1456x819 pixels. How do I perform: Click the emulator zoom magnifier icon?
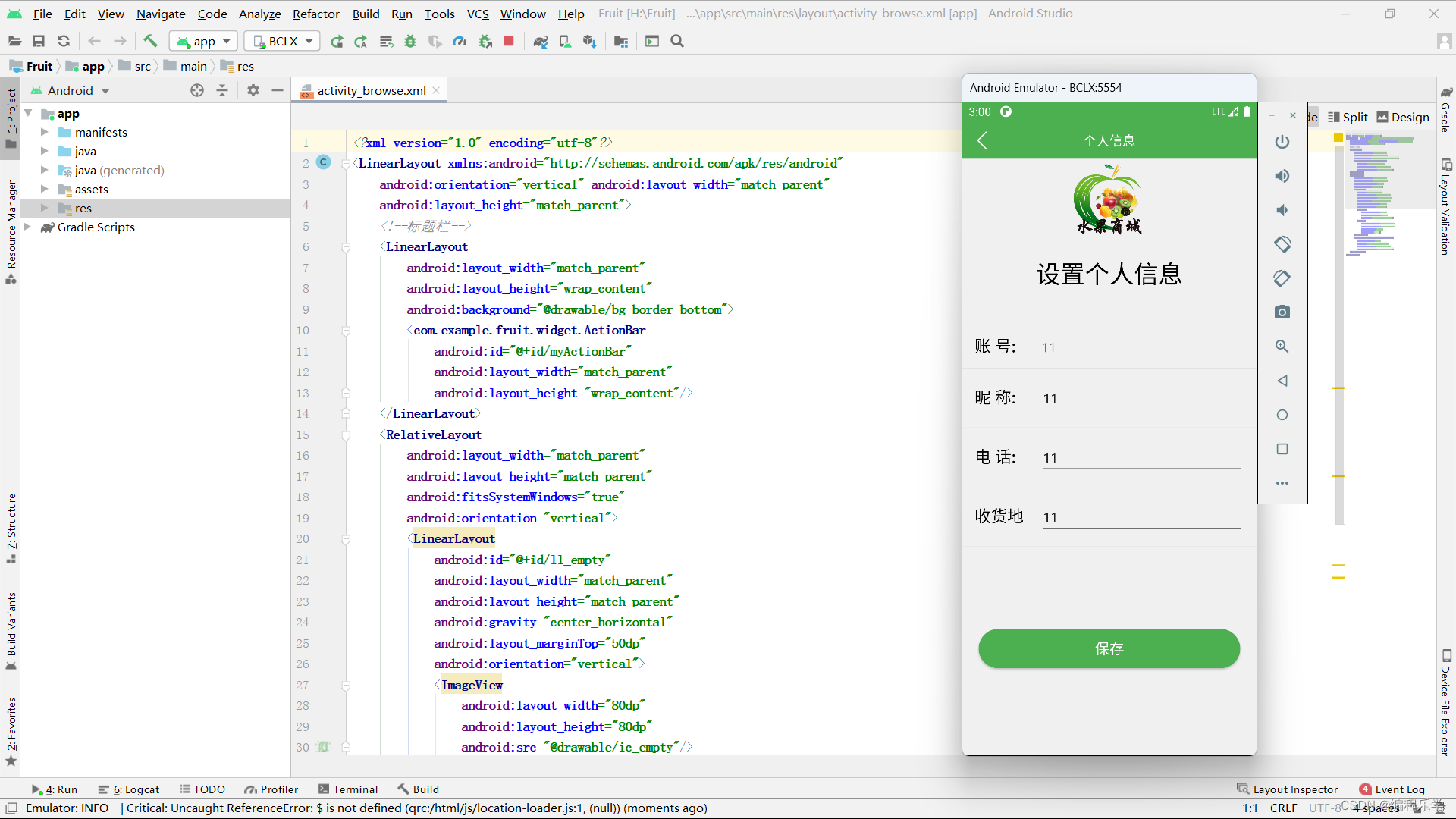[x=1282, y=346]
